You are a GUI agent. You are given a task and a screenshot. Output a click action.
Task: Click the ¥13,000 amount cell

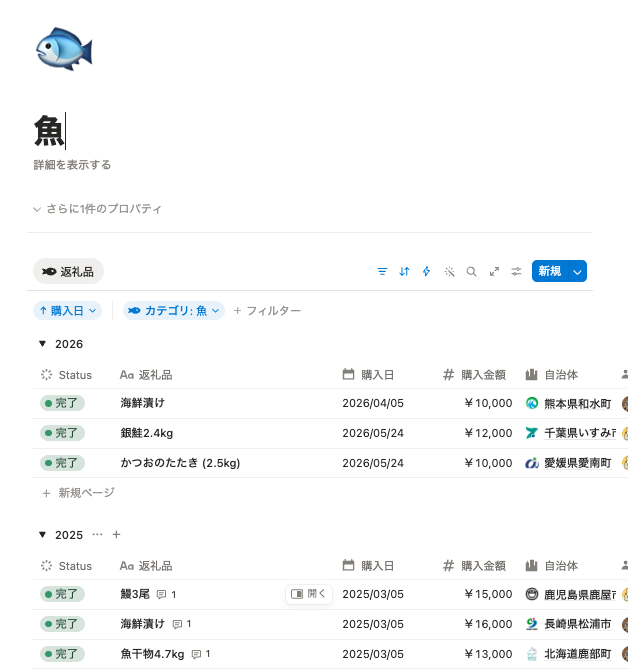(x=488, y=654)
